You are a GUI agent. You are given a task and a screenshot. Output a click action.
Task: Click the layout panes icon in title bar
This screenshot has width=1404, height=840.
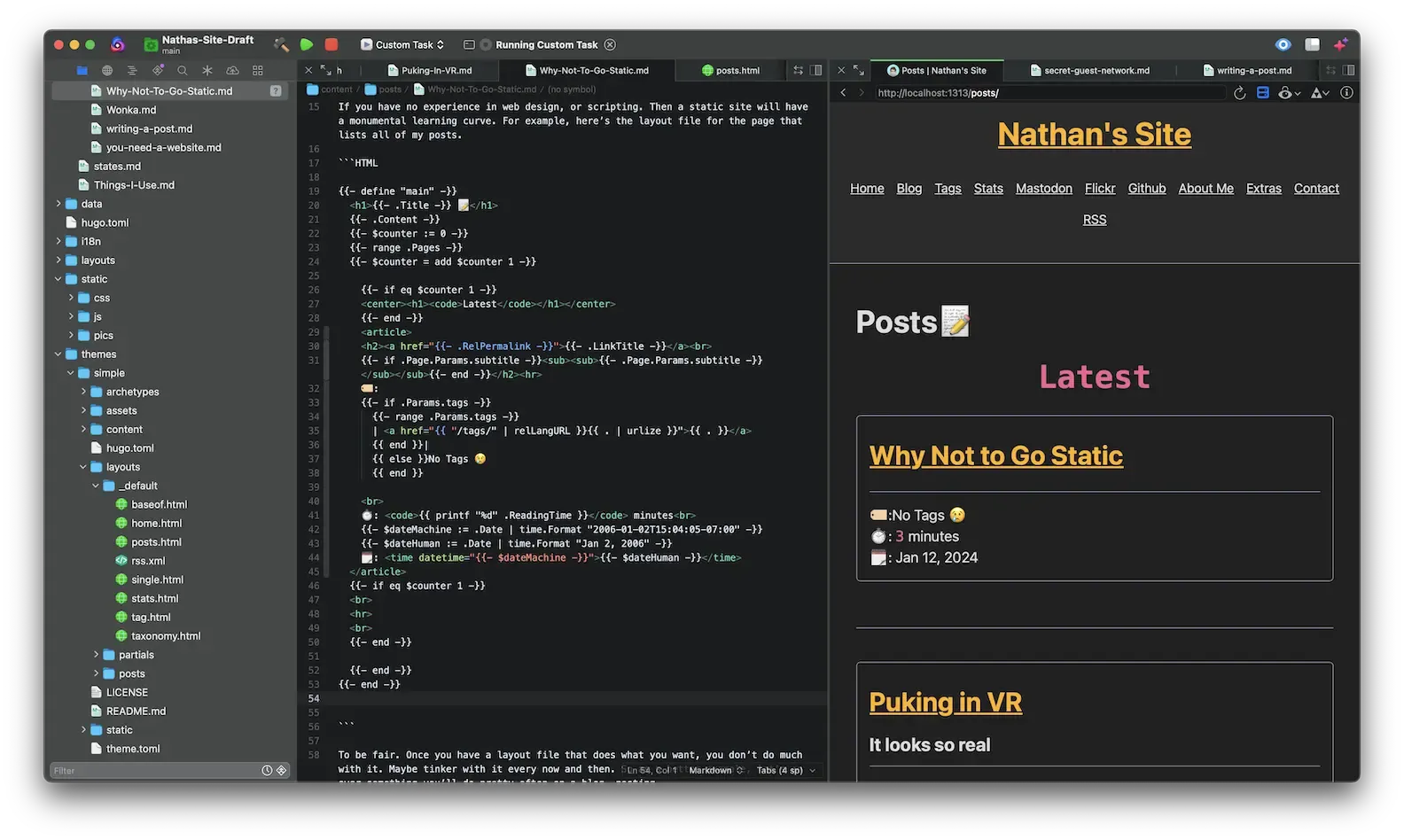click(x=1313, y=44)
